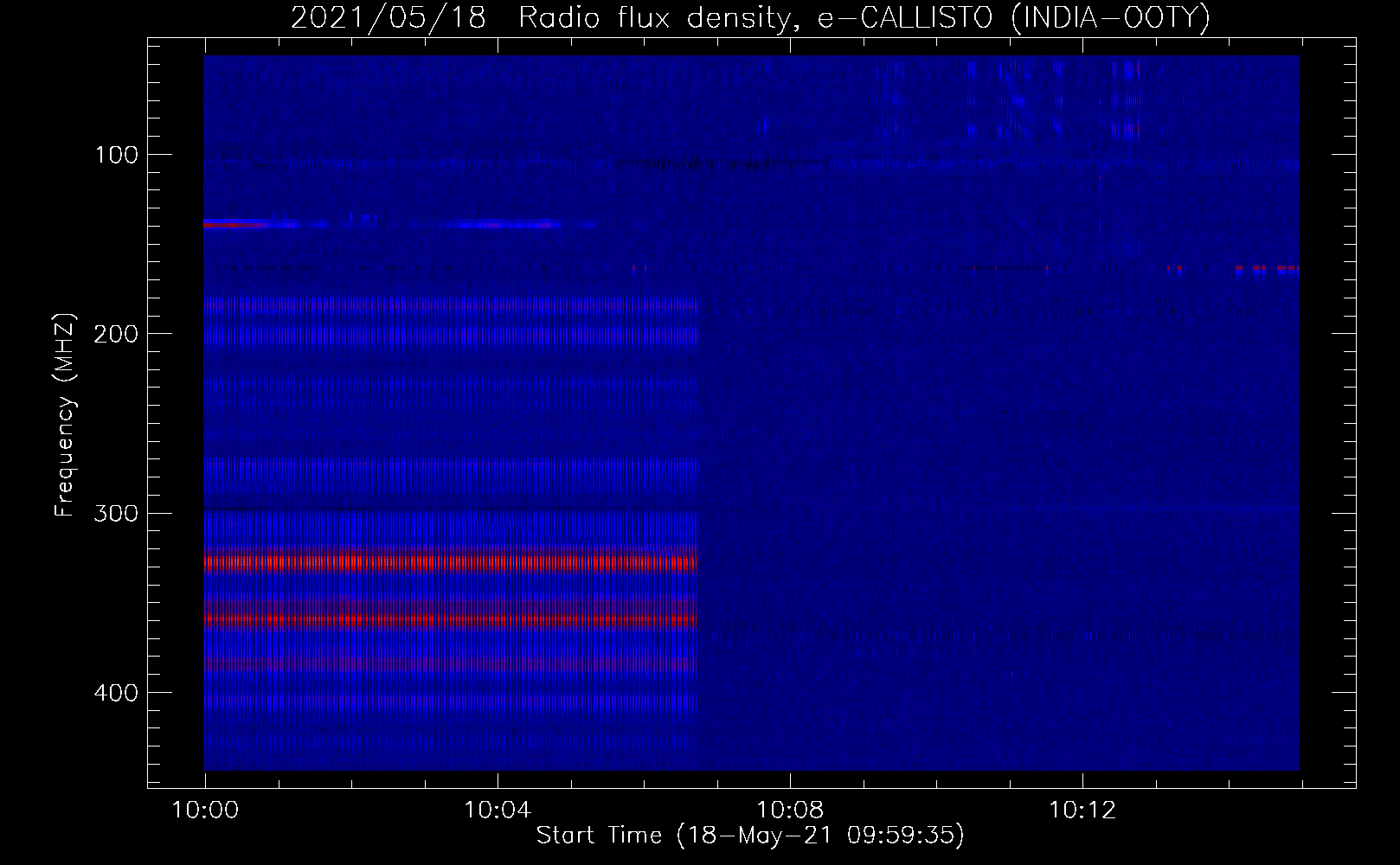This screenshot has height=865, width=1400.
Task: Click the '10:12' time tick label
Action: click(x=1082, y=811)
